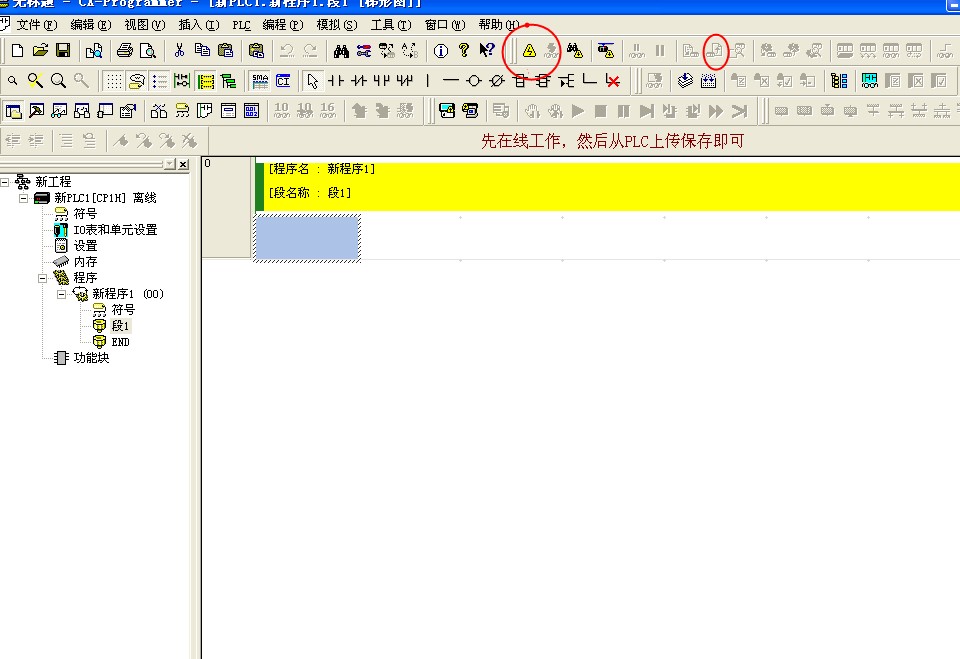Click the blue highlighted ladder cell
960x659 pixels.
click(x=307, y=237)
